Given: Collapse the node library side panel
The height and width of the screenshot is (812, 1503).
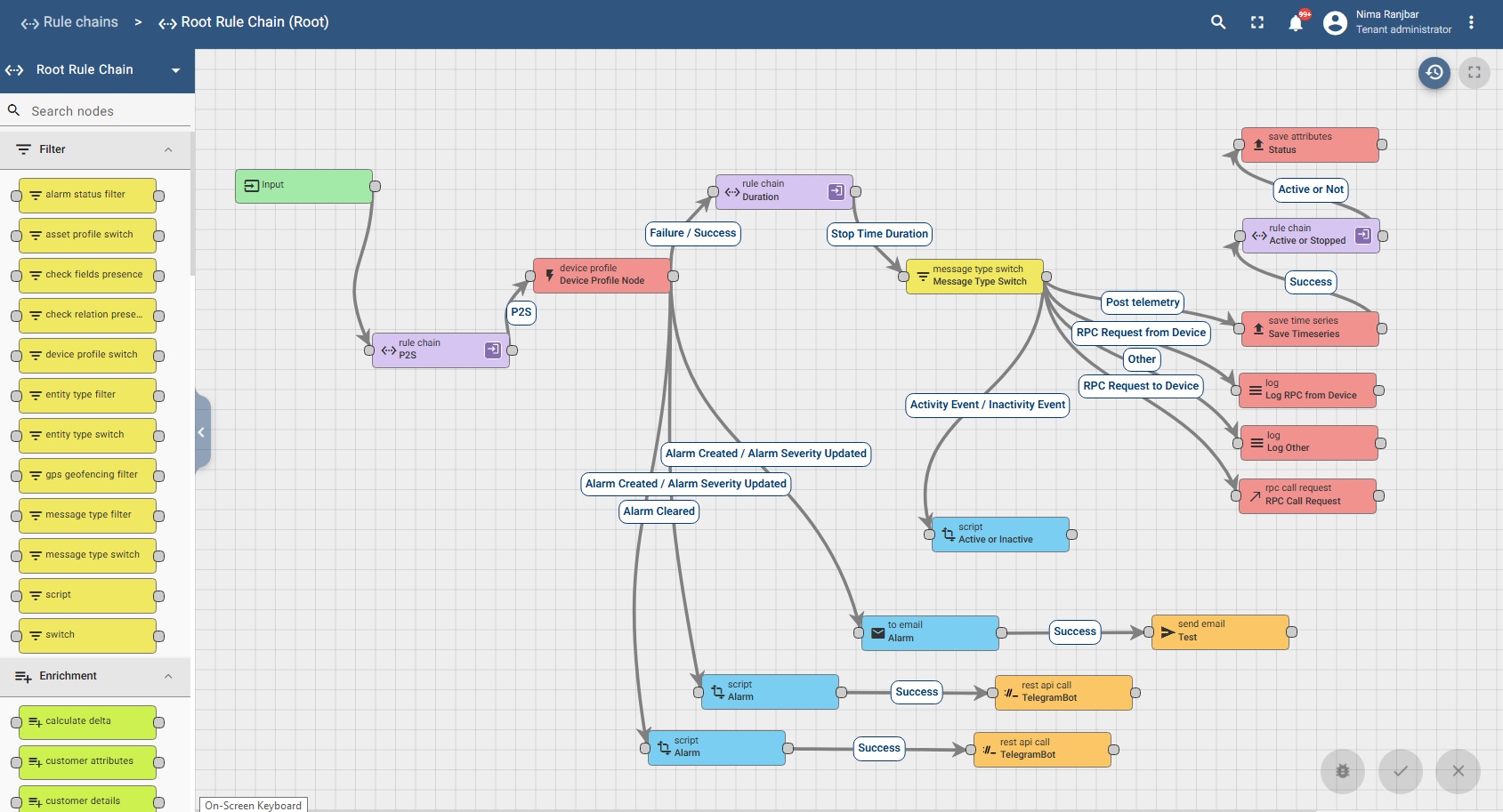Looking at the screenshot, I should 202,432.
